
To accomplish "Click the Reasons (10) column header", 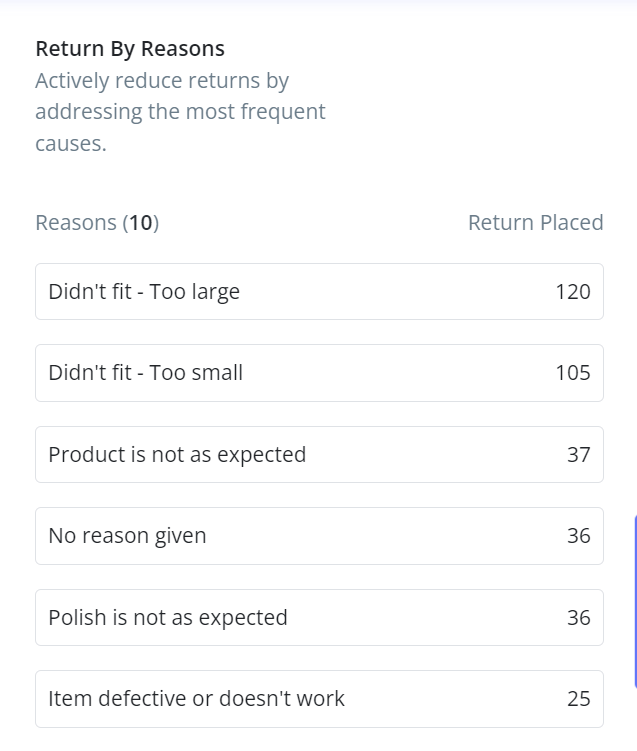I will coord(97,223).
